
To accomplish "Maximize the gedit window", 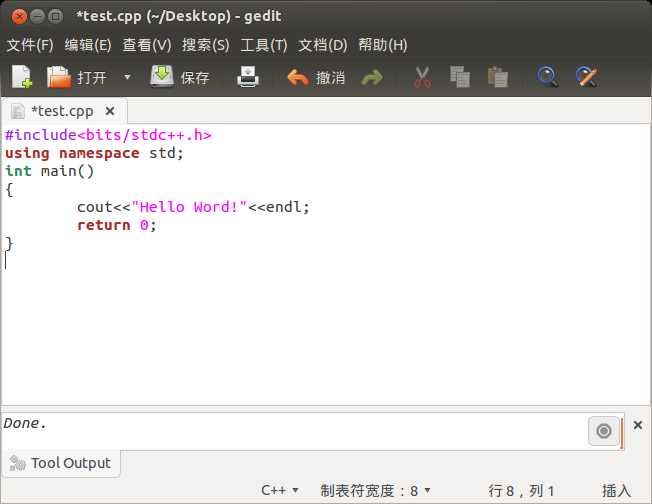I will 55,17.
